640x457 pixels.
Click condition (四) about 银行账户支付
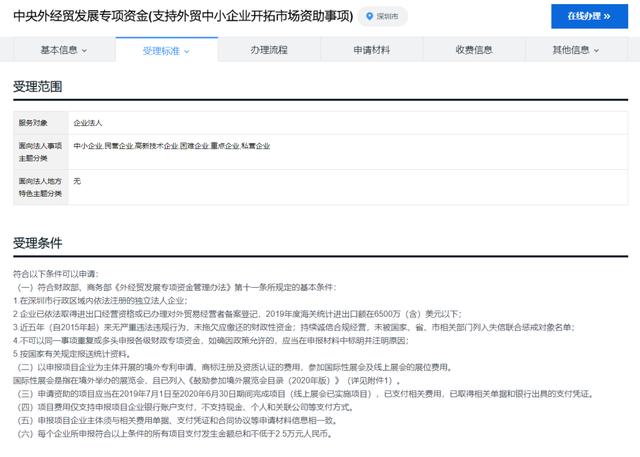point(185,407)
